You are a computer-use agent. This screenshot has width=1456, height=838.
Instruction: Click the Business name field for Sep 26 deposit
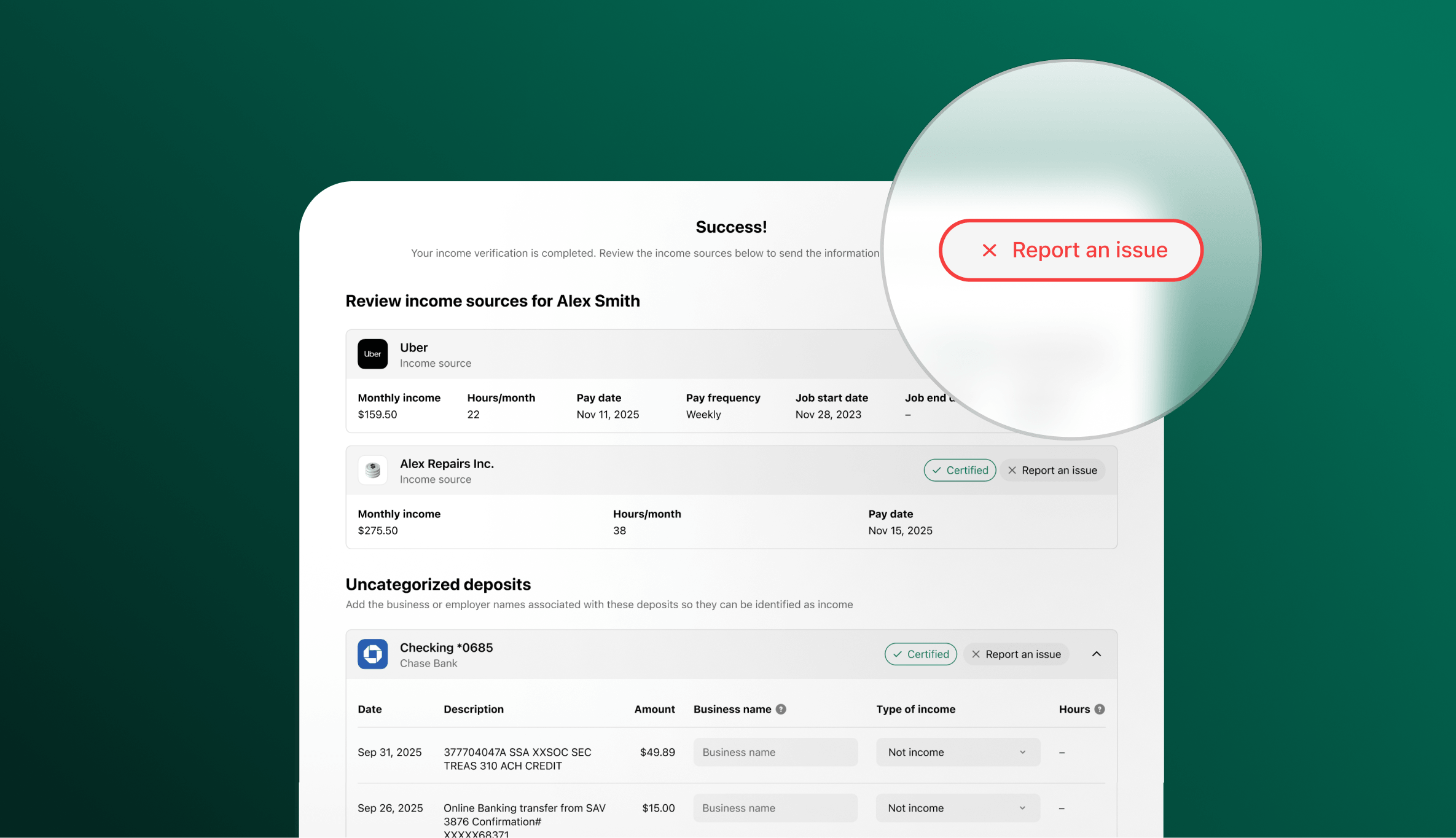(x=775, y=807)
